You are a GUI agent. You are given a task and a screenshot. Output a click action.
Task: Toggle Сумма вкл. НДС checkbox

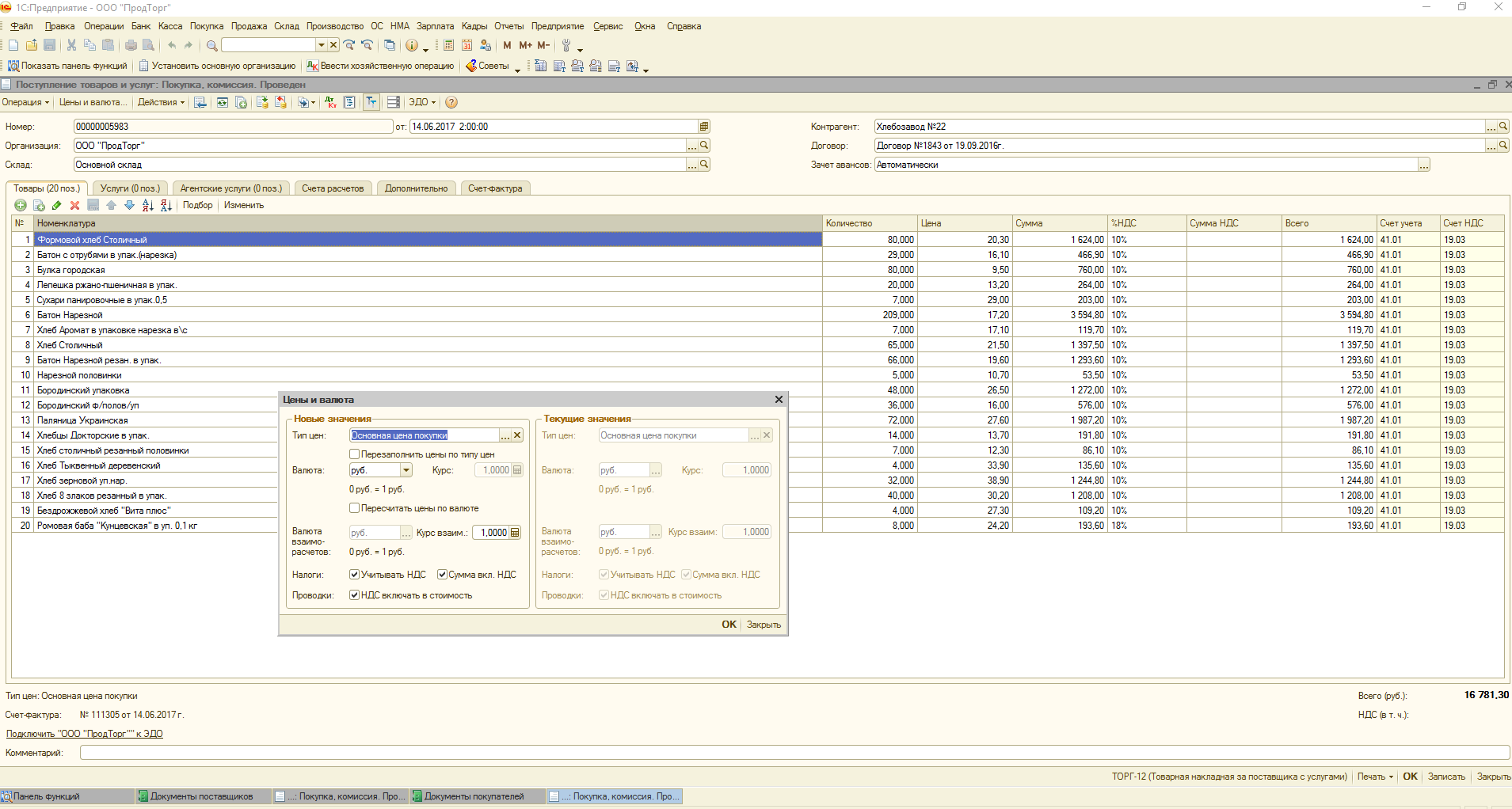pos(442,575)
